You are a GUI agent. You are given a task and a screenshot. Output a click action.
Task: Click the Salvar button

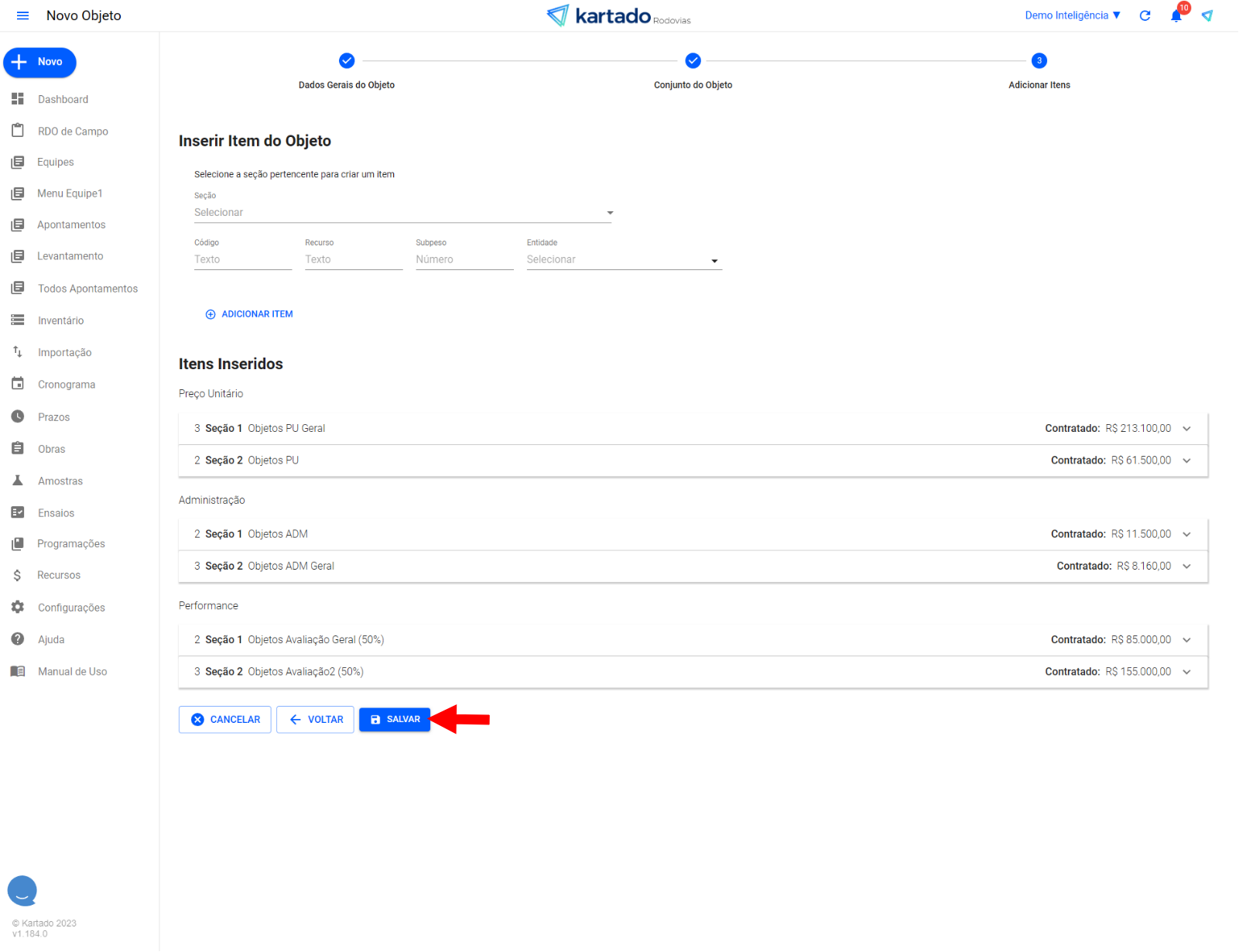click(395, 720)
